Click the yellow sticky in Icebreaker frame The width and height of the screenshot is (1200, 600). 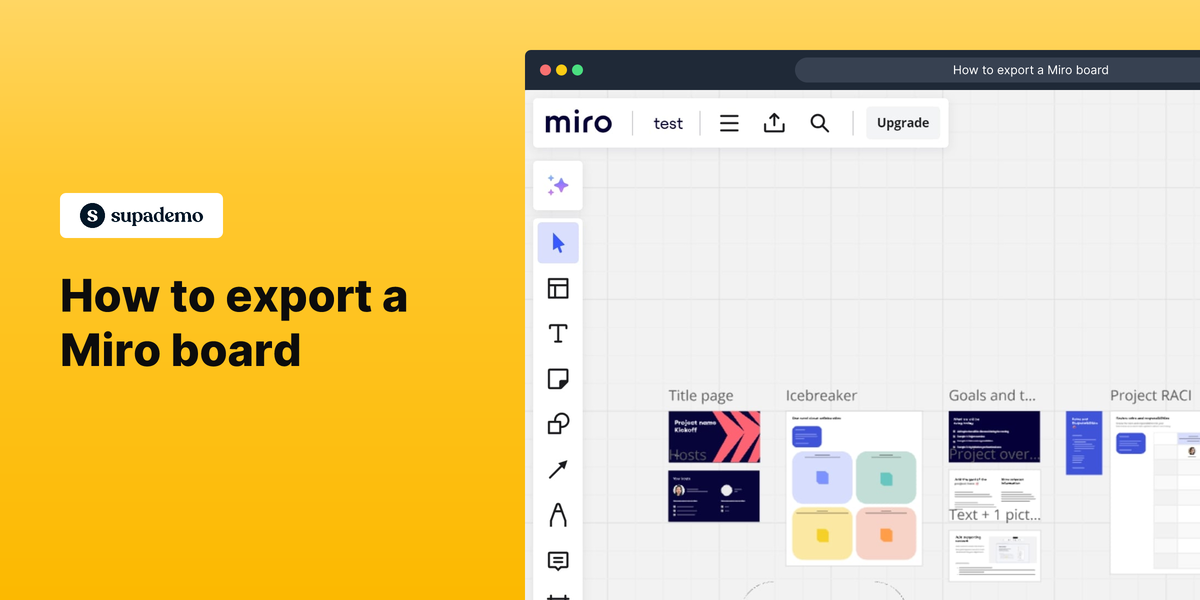[x=822, y=534]
